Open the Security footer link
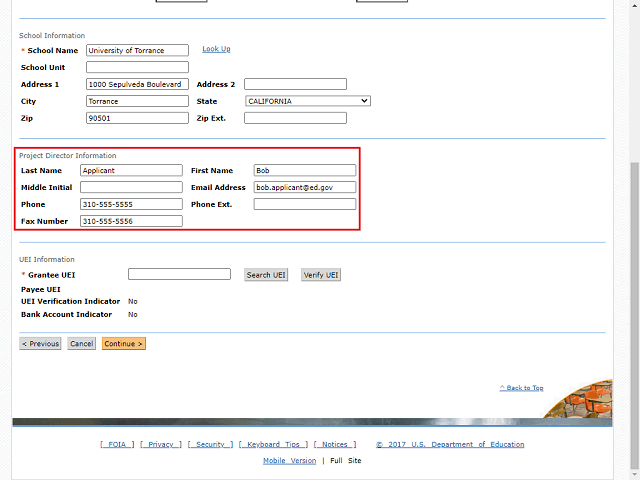The width and height of the screenshot is (640, 480). coord(210,444)
